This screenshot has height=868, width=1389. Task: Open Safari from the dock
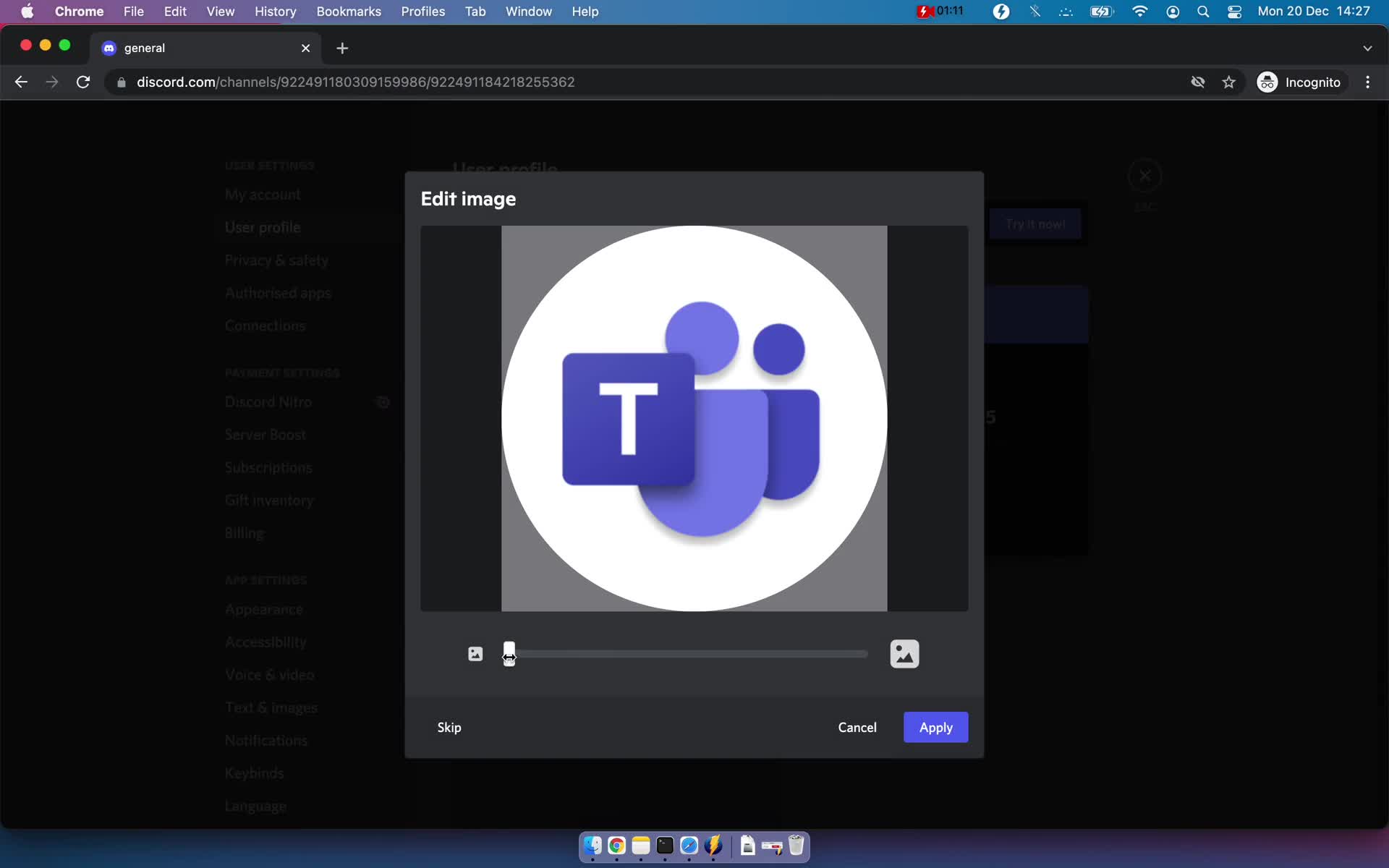pos(689,846)
